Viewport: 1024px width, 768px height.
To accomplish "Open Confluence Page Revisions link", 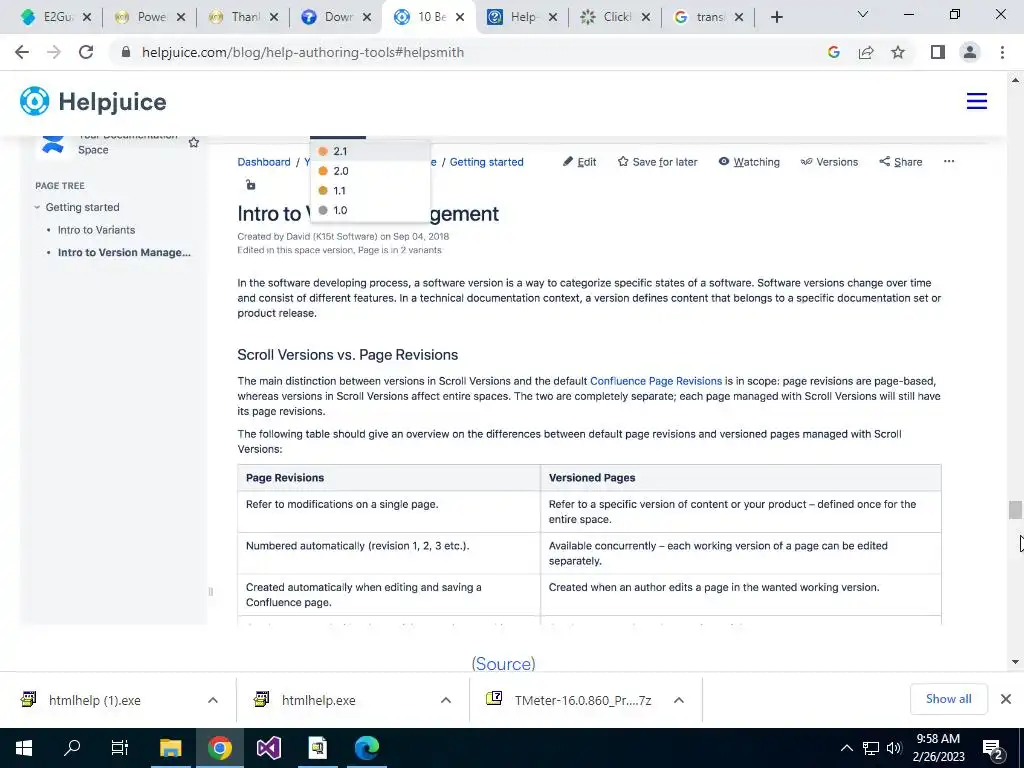I will (656, 381).
